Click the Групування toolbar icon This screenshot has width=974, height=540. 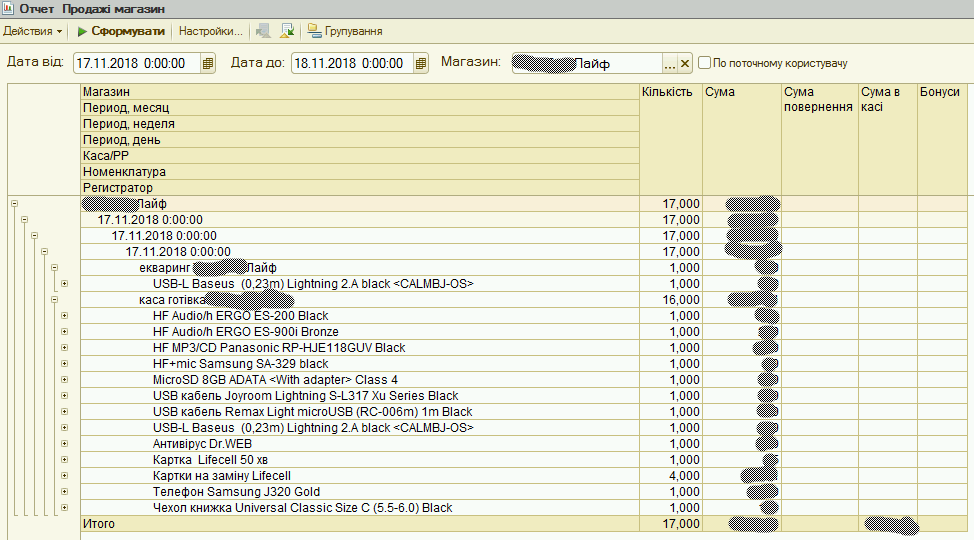tap(314, 31)
